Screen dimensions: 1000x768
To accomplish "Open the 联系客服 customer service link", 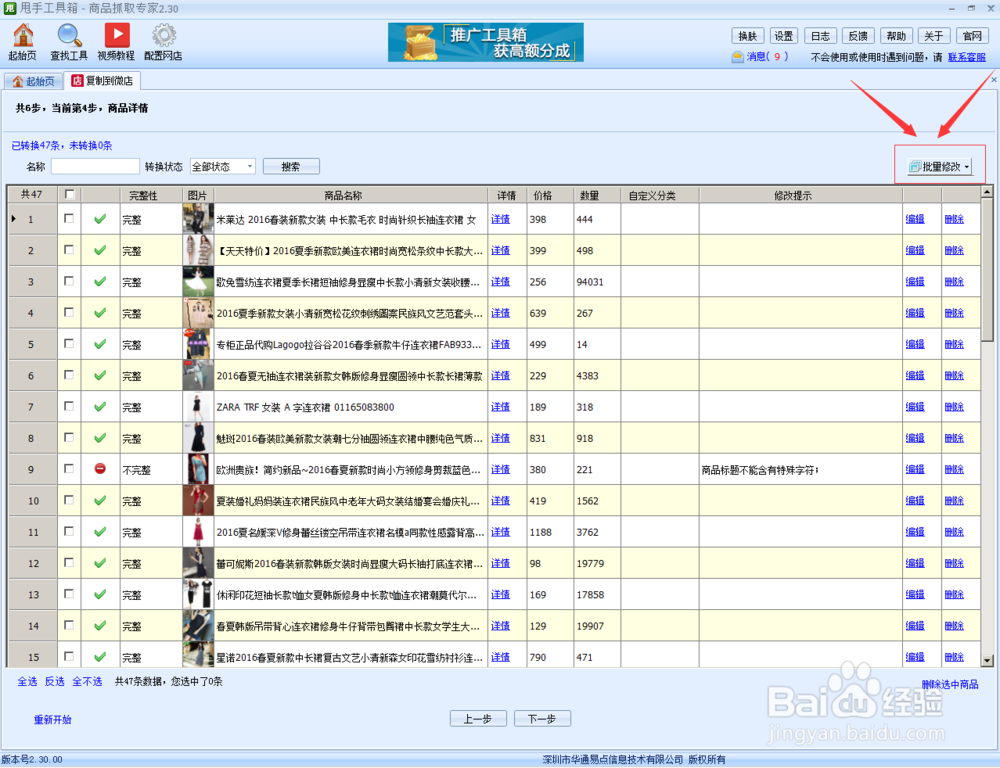I will (x=966, y=57).
